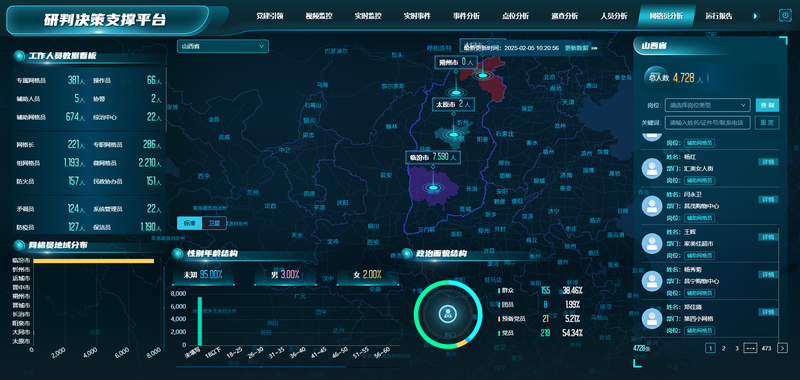Click the avatar icon of 杨红
This screenshot has width=800, height=380.
coord(652,168)
